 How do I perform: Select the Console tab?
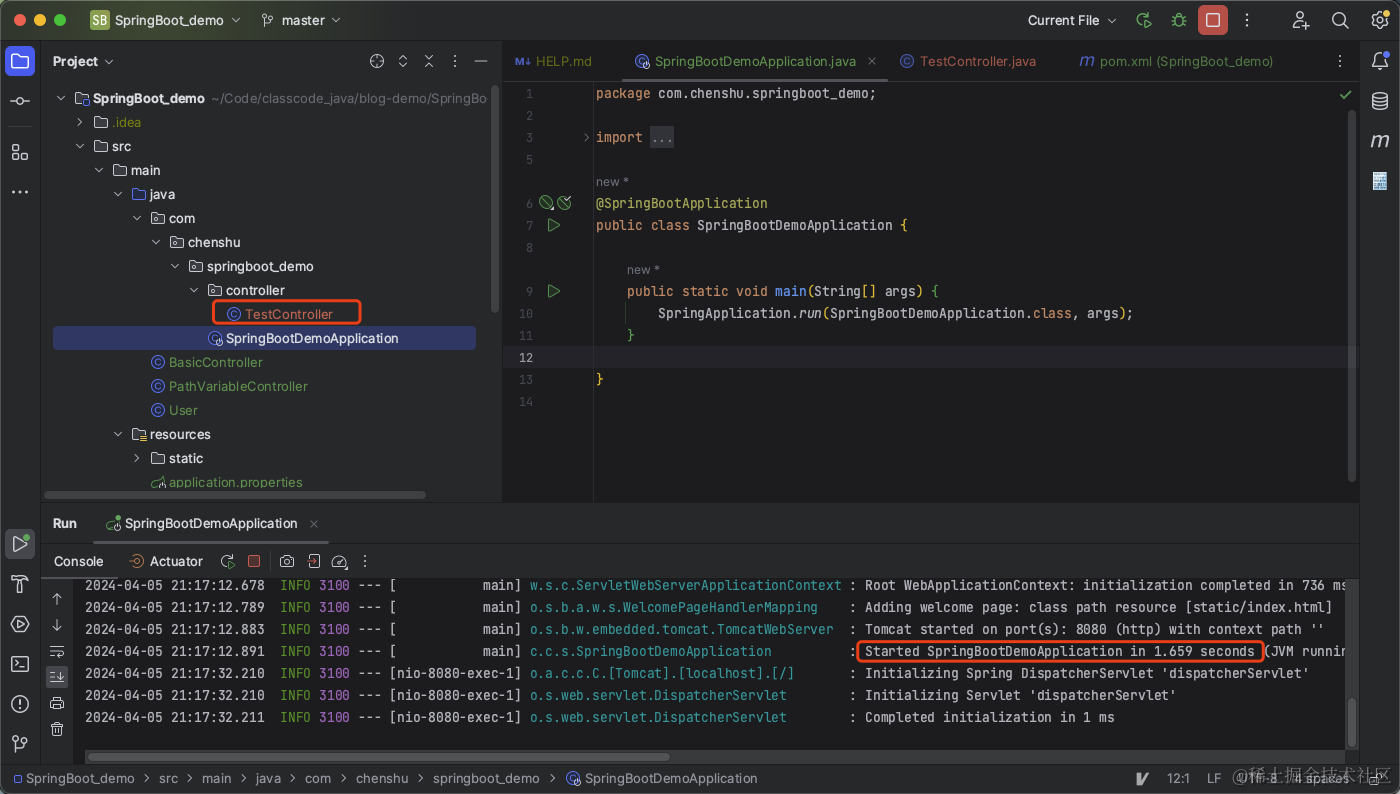coord(79,561)
